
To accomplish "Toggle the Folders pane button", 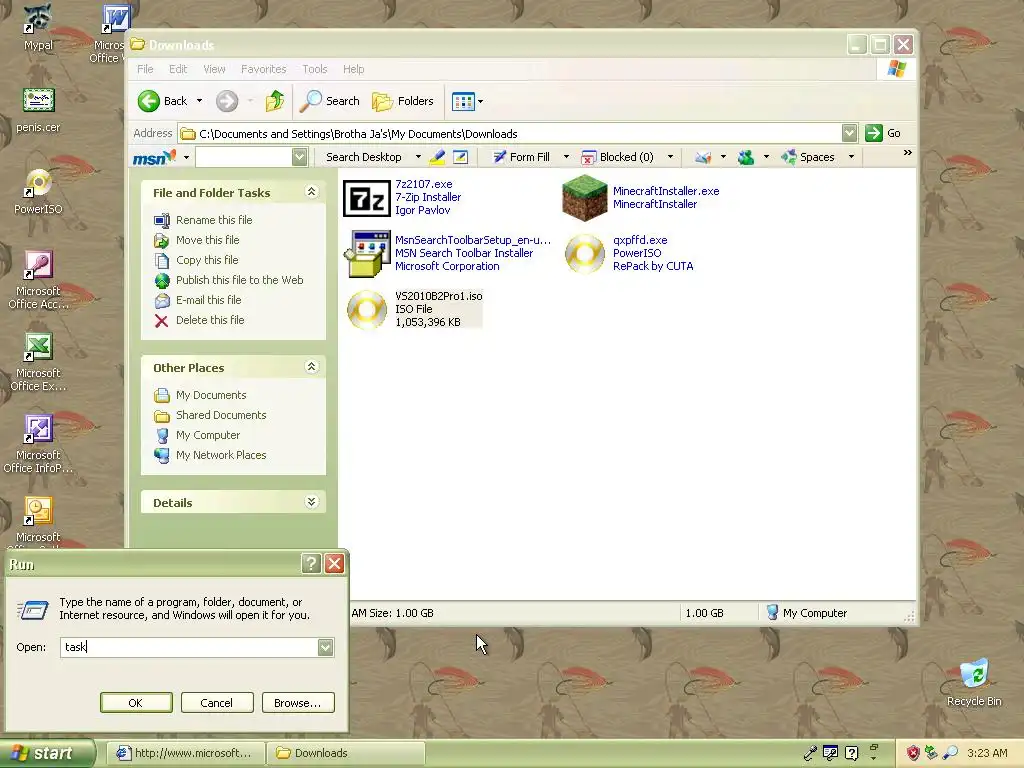I will pos(402,101).
